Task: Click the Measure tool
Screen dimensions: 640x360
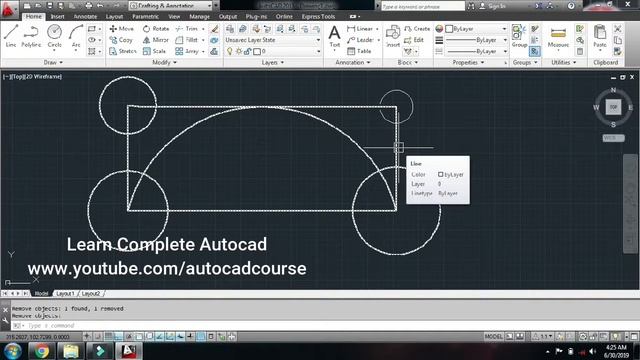Action: pyautogui.click(x=558, y=37)
